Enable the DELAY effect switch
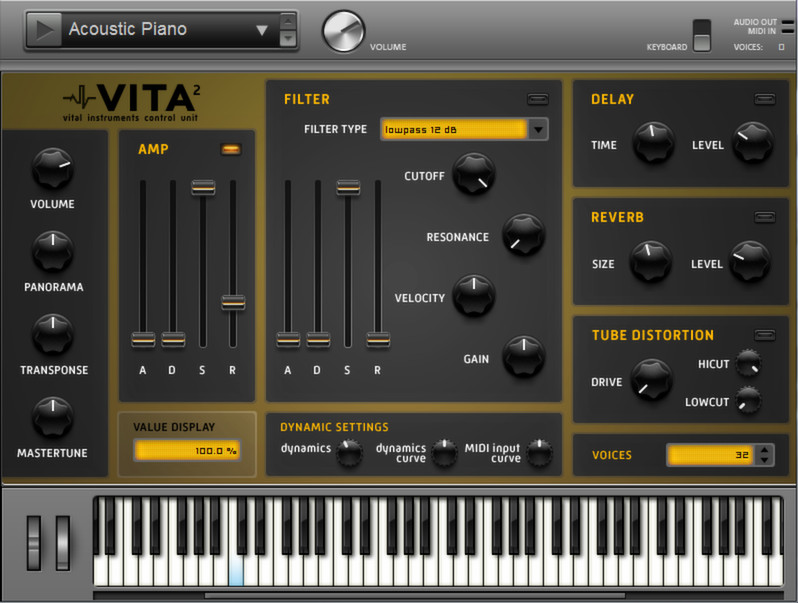798x603 pixels. (764, 99)
